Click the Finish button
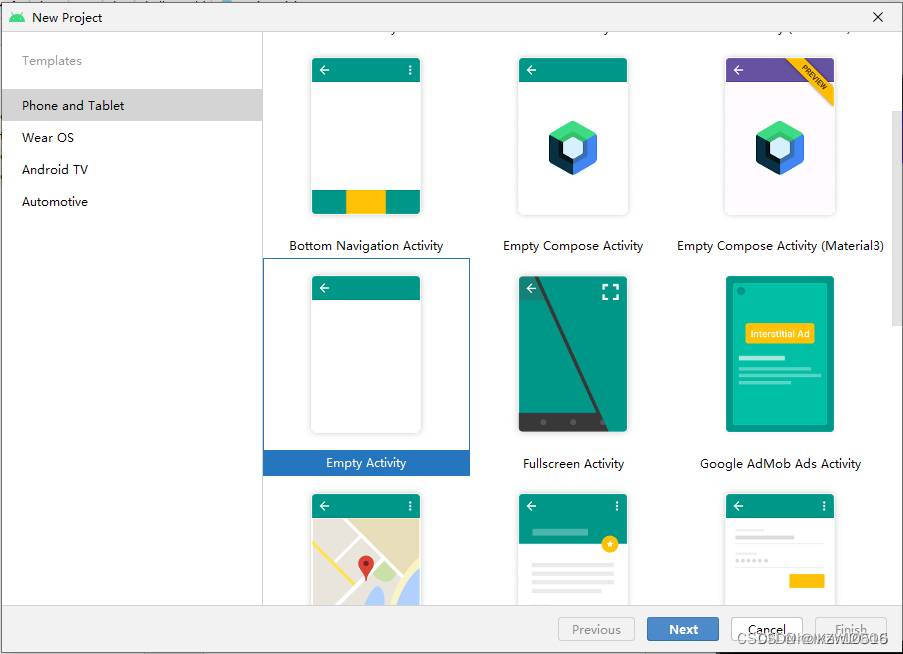 click(x=851, y=629)
